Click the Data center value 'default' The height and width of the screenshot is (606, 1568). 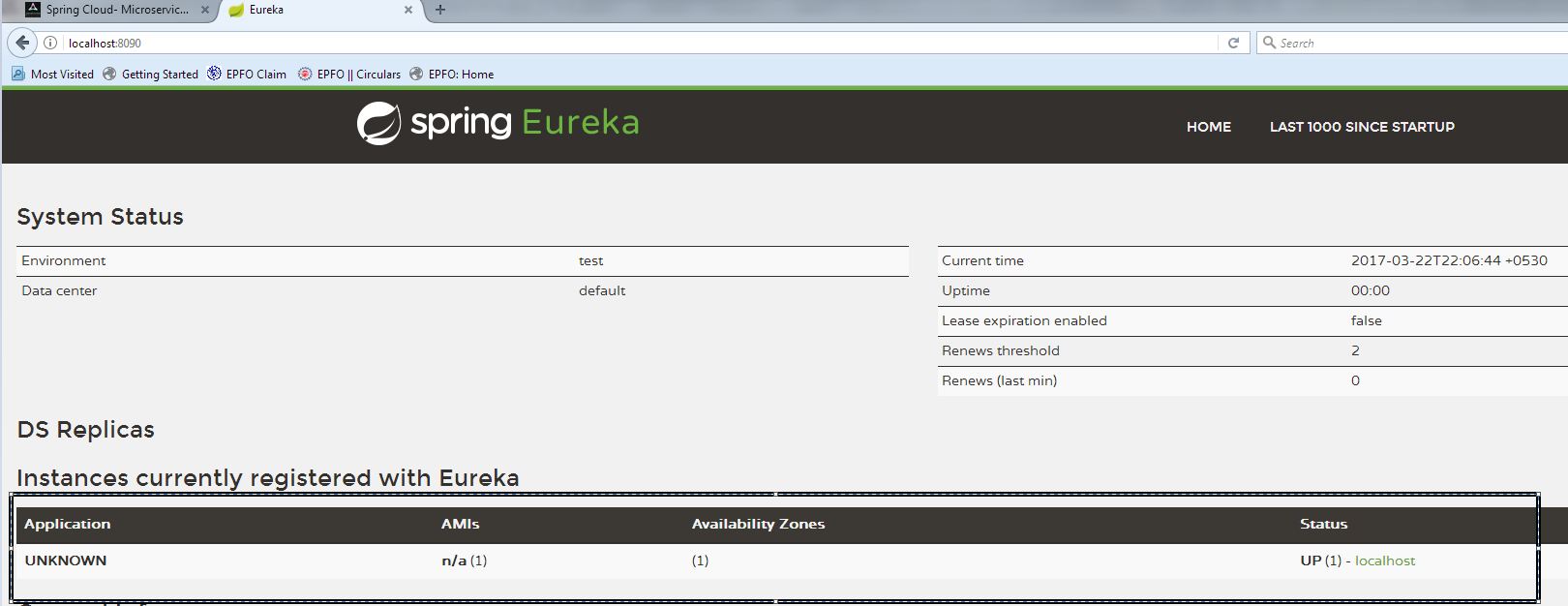point(602,290)
